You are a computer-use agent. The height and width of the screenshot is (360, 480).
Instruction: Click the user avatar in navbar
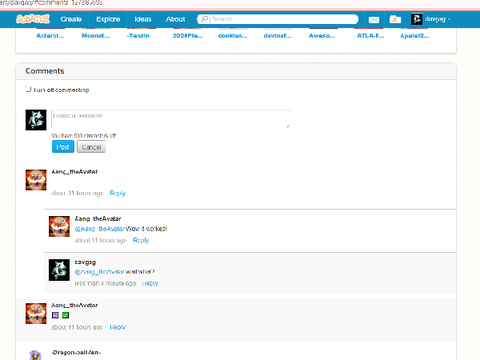(x=417, y=19)
